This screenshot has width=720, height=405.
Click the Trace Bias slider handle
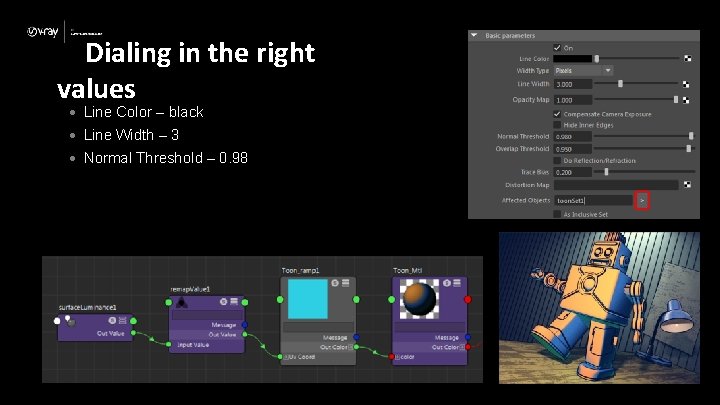(x=606, y=172)
